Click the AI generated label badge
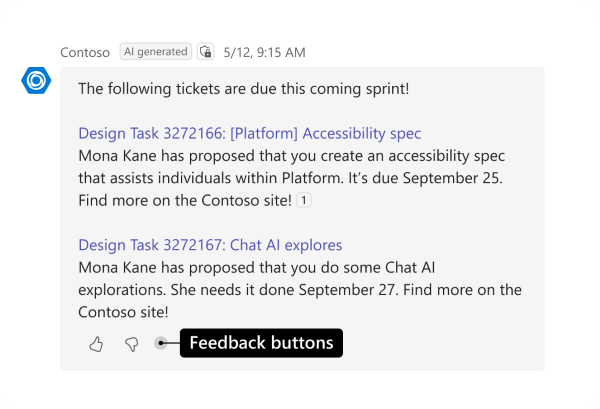600x409 pixels. [x=155, y=51]
